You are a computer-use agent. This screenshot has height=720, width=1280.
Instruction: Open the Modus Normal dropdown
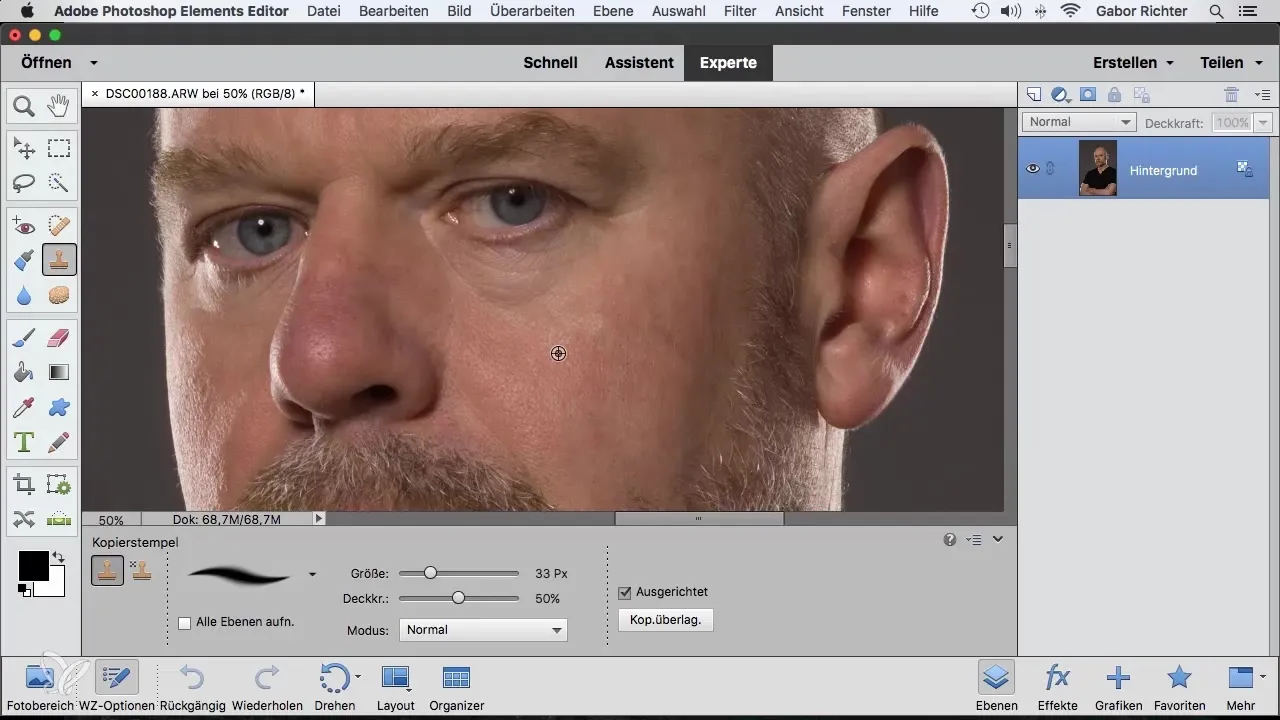coord(483,630)
